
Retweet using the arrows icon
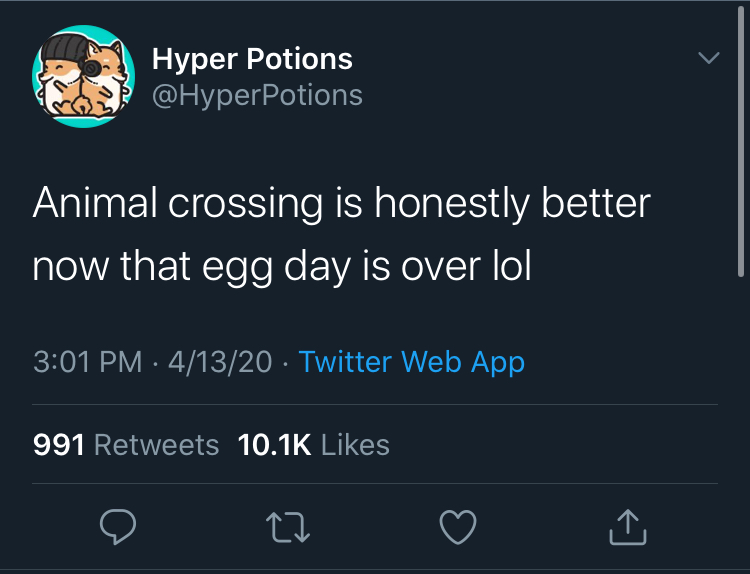(x=290, y=526)
